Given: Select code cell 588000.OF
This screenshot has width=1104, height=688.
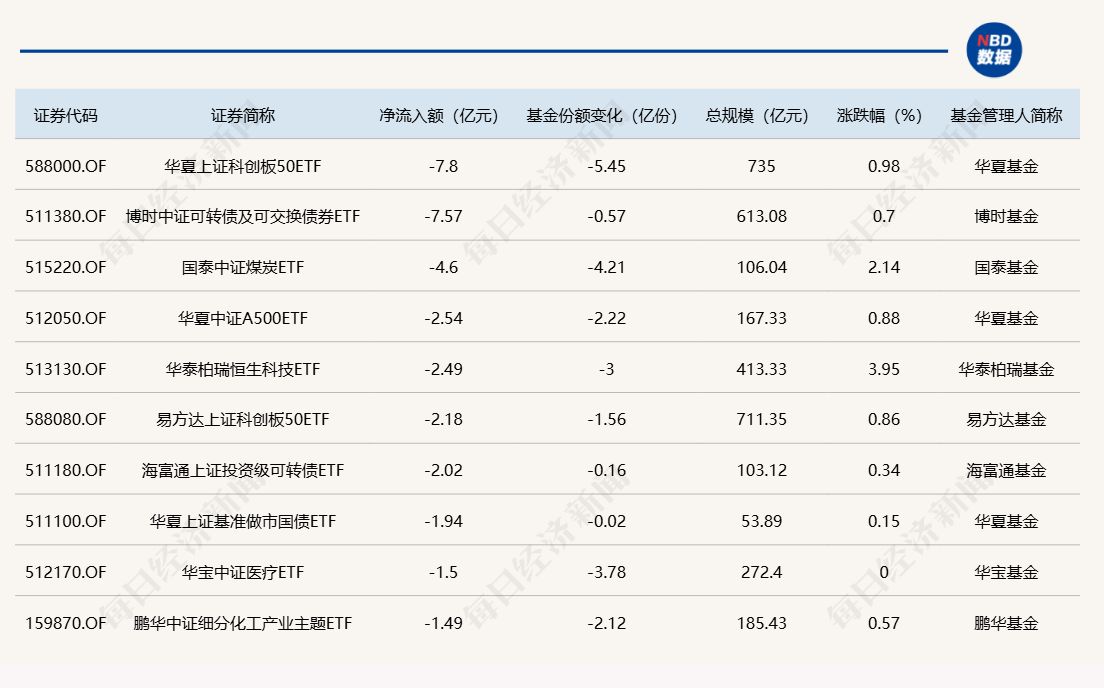Looking at the screenshot, I should tap(65, 166).
